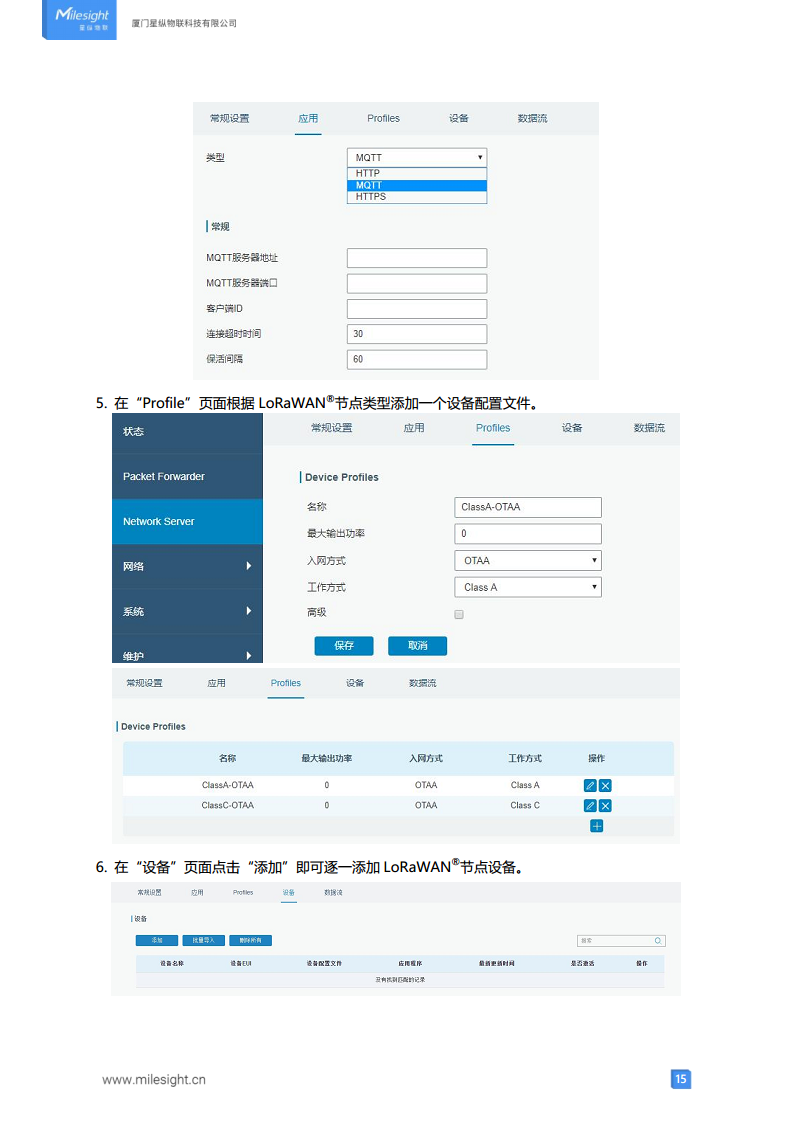793x1122 pixels.
Task: Focus the 保活间隔 field showing 60
Action: 417,359
